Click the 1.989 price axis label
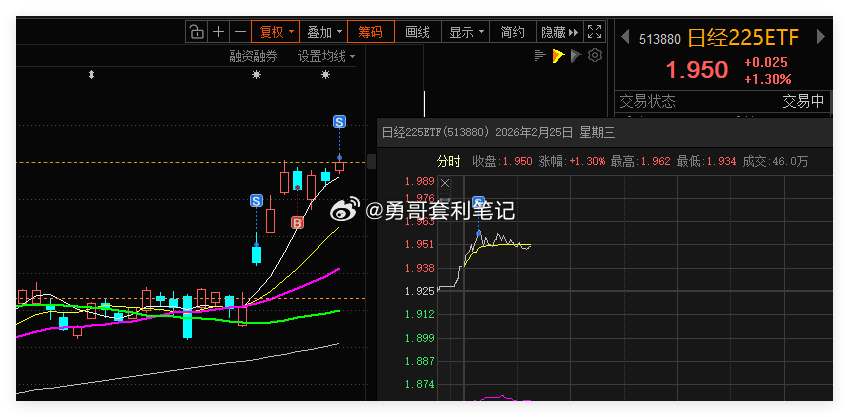 [420, 181]
